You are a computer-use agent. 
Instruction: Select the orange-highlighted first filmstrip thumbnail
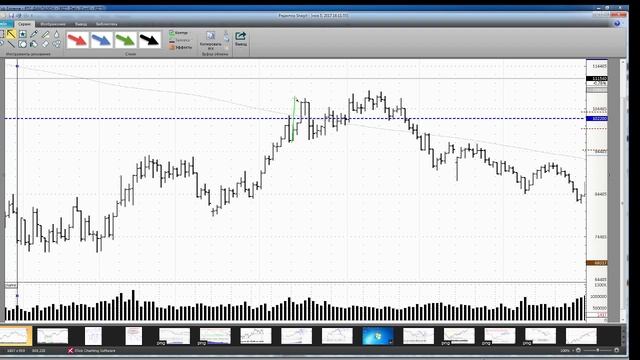pos(15,336)
